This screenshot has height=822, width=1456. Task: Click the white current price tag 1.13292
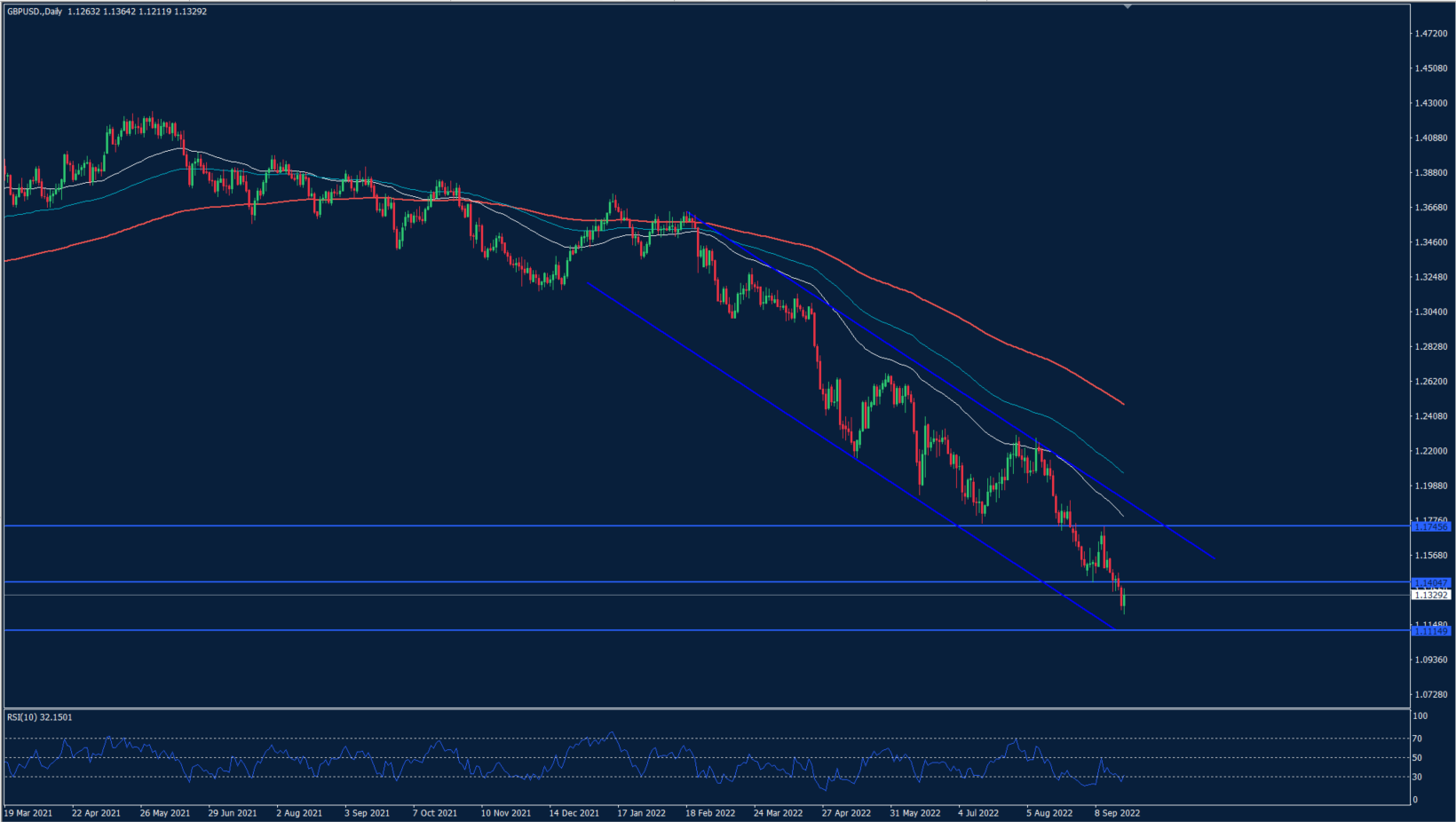pos(1431,595)
